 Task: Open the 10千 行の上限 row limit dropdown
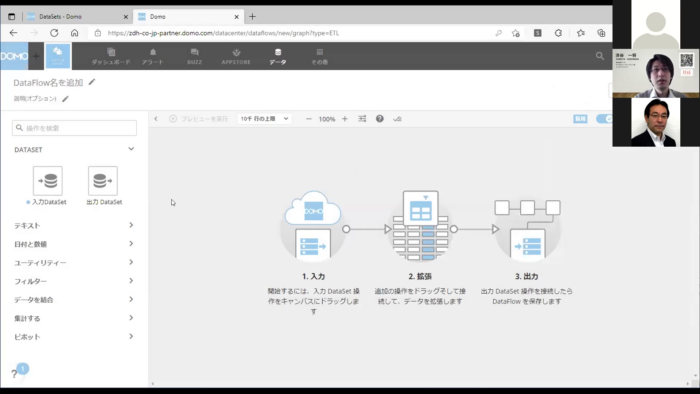point(264,119)
